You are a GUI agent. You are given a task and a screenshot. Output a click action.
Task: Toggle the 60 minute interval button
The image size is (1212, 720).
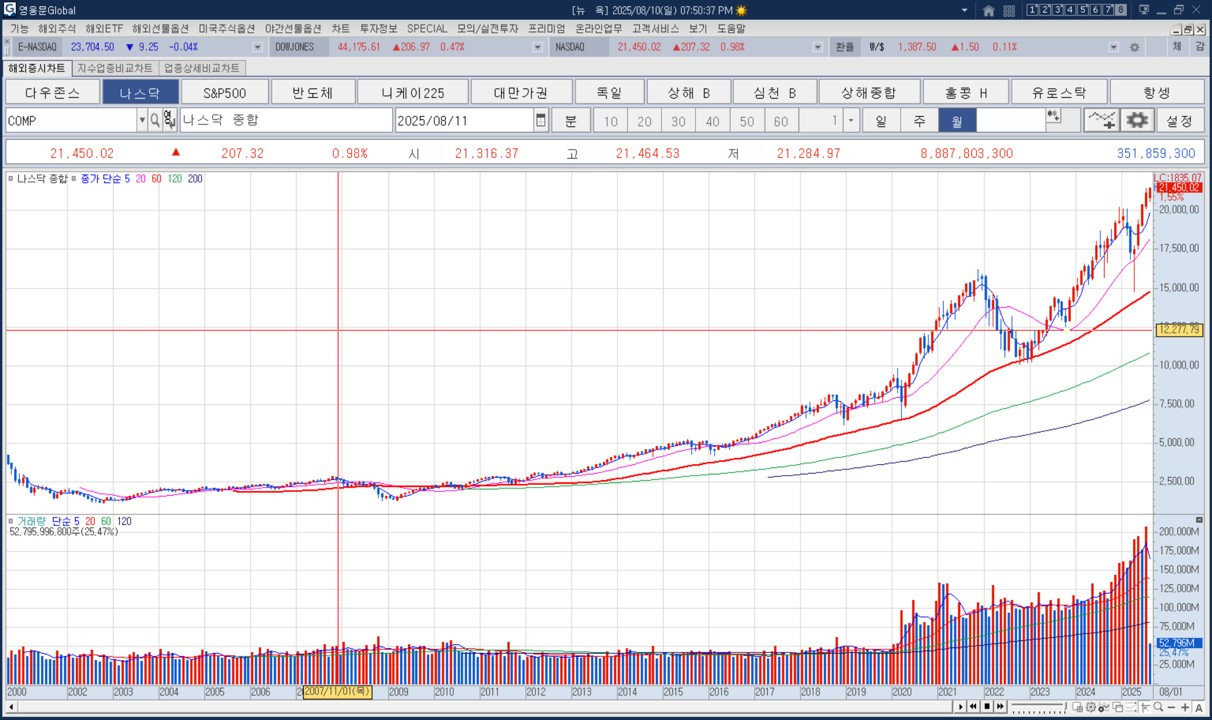[781, 120]
